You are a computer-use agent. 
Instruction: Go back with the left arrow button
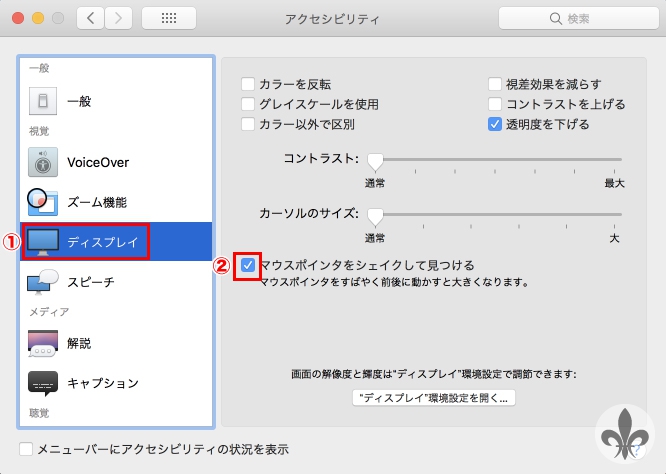(90, 18)
